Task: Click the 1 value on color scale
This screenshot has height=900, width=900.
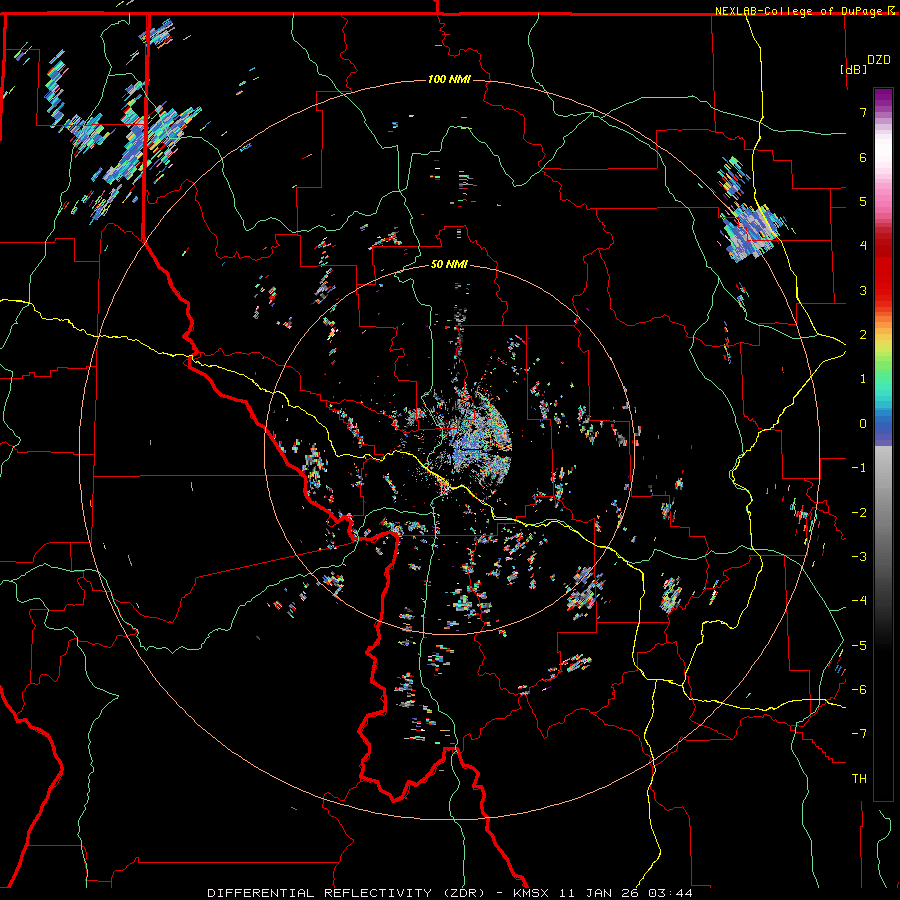Action: point(863,379)
